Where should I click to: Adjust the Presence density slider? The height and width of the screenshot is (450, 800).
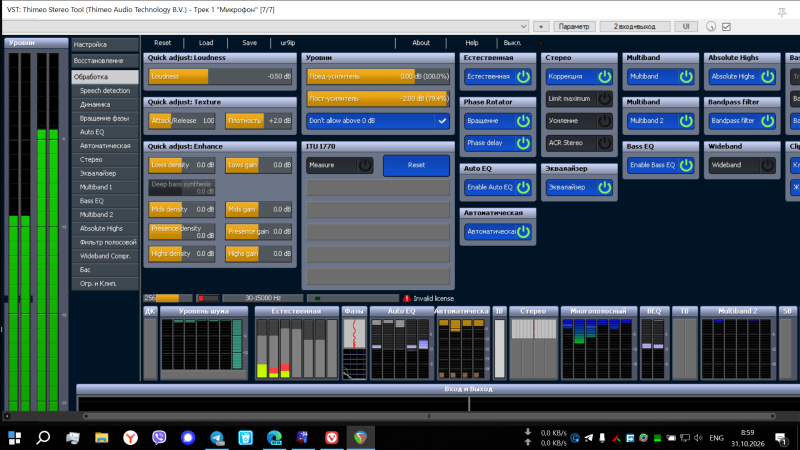[182, 232]
